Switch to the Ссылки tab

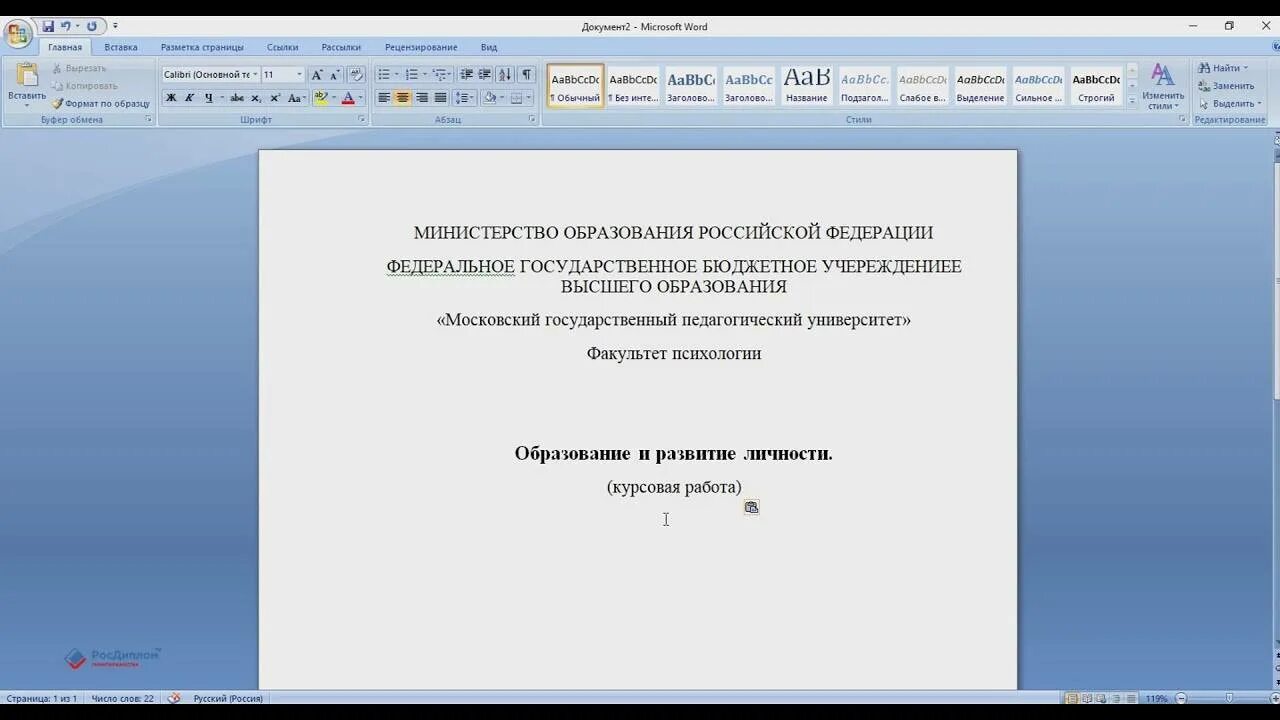[282, 47]
